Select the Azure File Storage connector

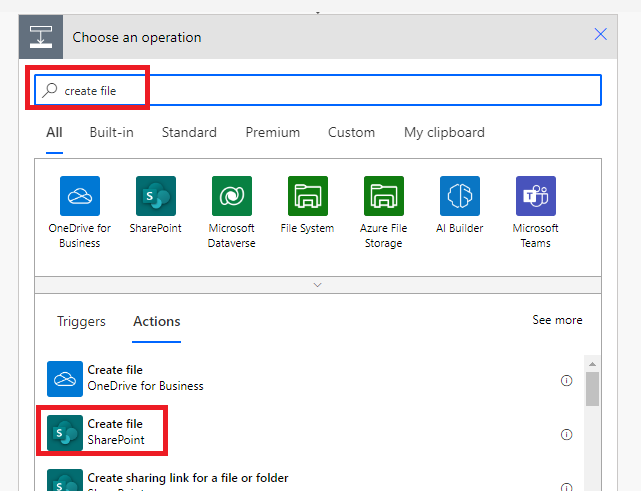coord(383,196)
